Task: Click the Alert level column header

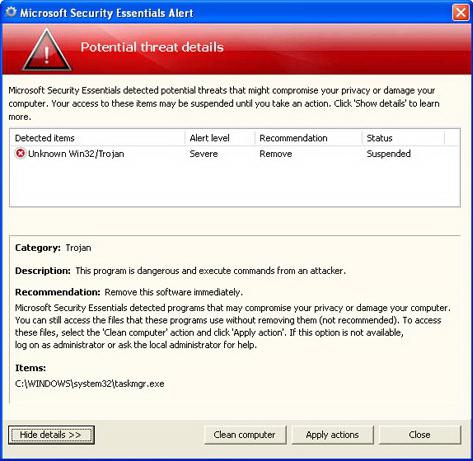Action: (x=220, y=138)
